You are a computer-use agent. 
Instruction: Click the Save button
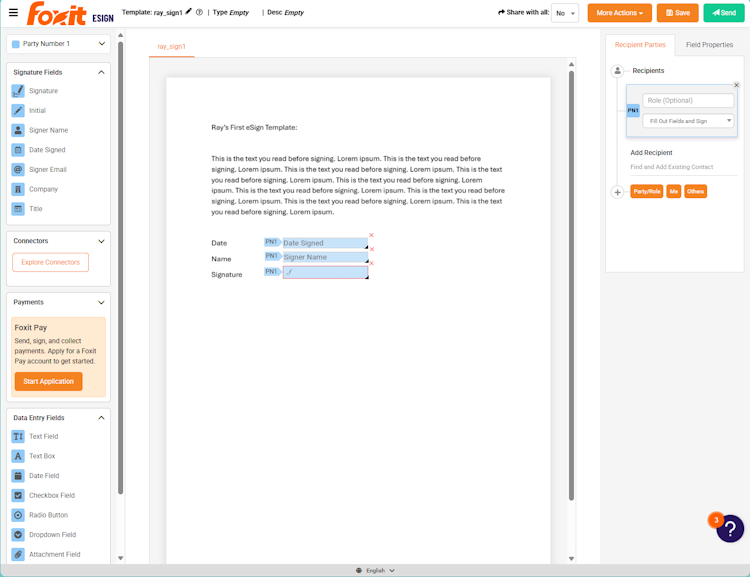click(x=677, y=13)
